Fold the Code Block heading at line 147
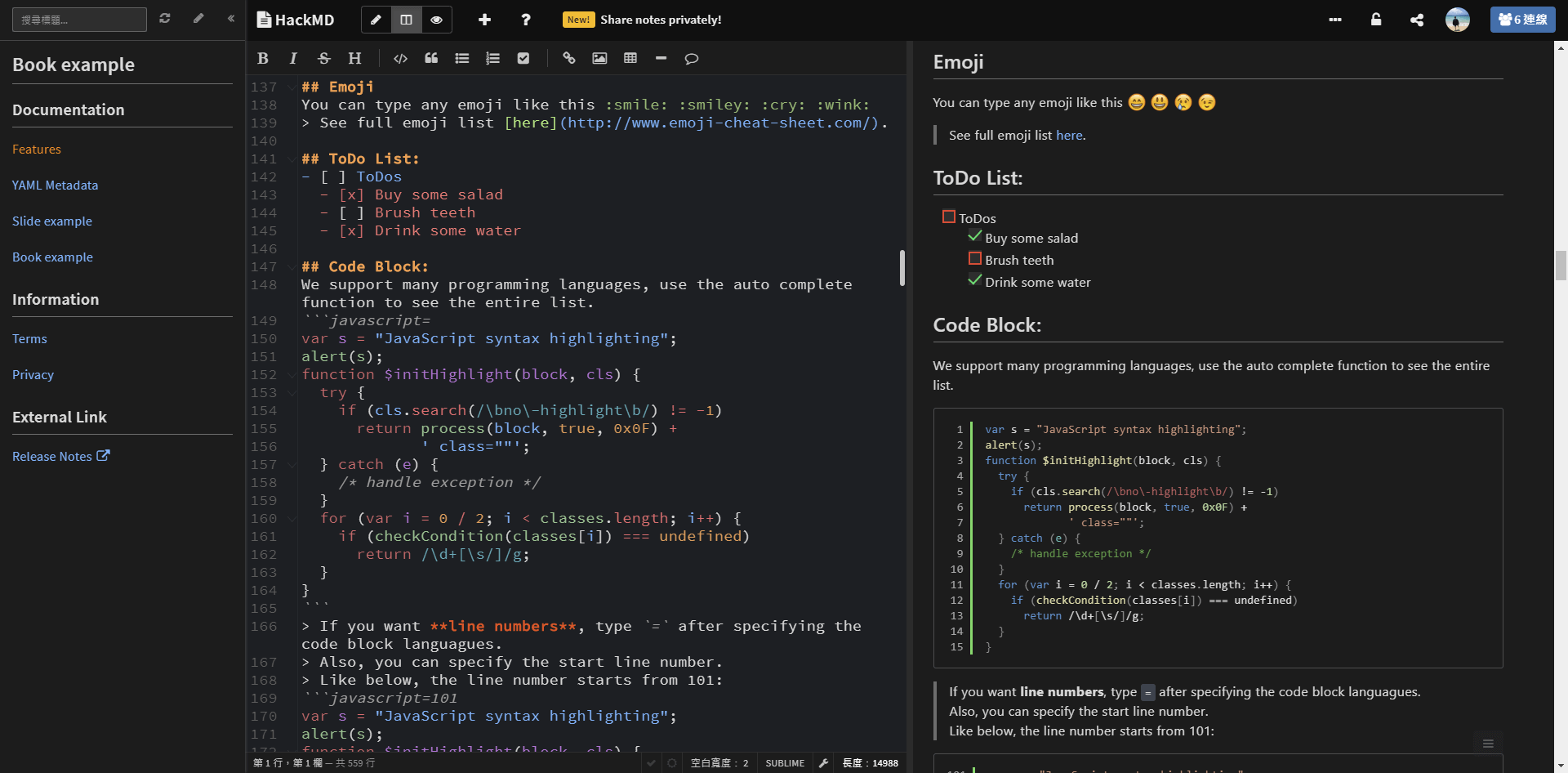This screenshot has height=773, width=1568. pos(292,267)
